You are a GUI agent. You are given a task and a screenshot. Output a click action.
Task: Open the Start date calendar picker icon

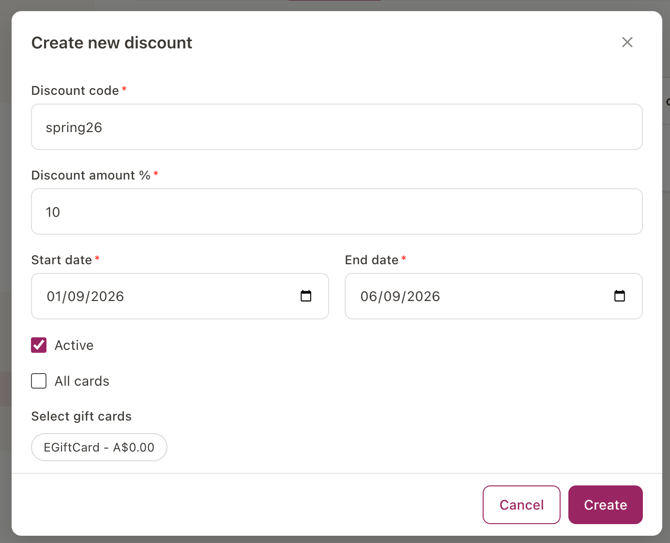306,296
